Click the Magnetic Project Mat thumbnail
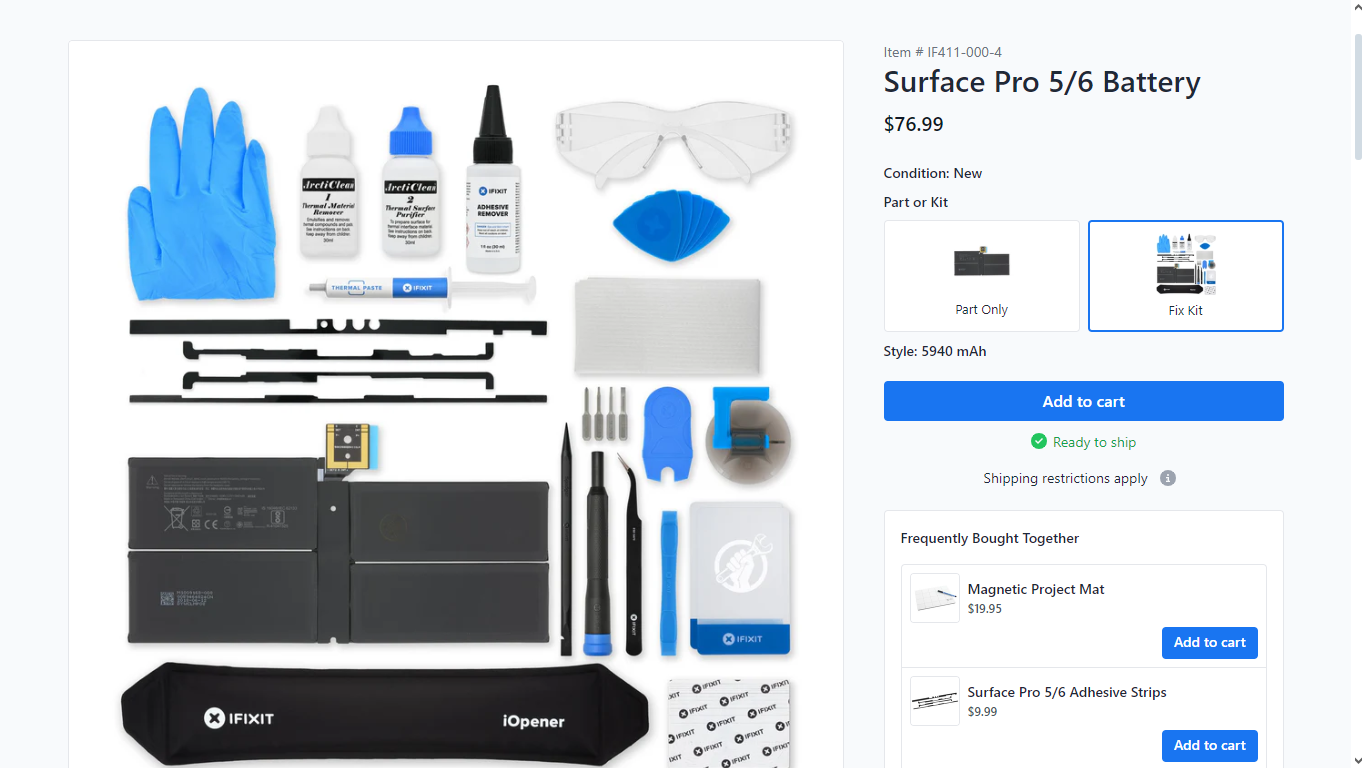 click(x=935, y=598)
